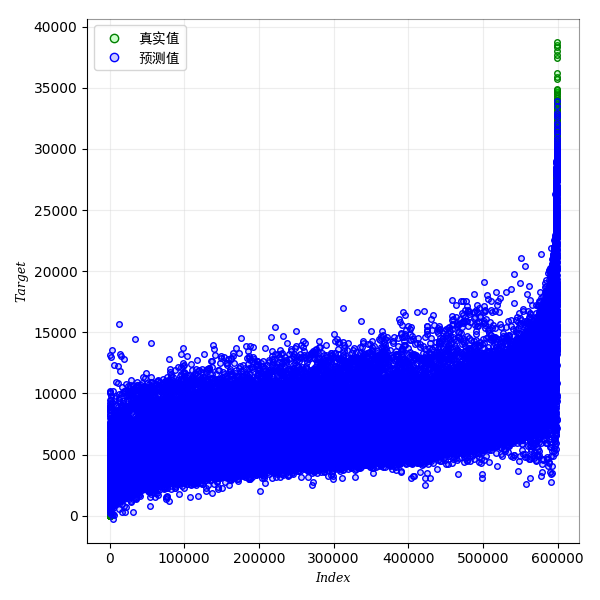
Task: Click the 15000 y-axis tick label
Action: pos(57,332)
